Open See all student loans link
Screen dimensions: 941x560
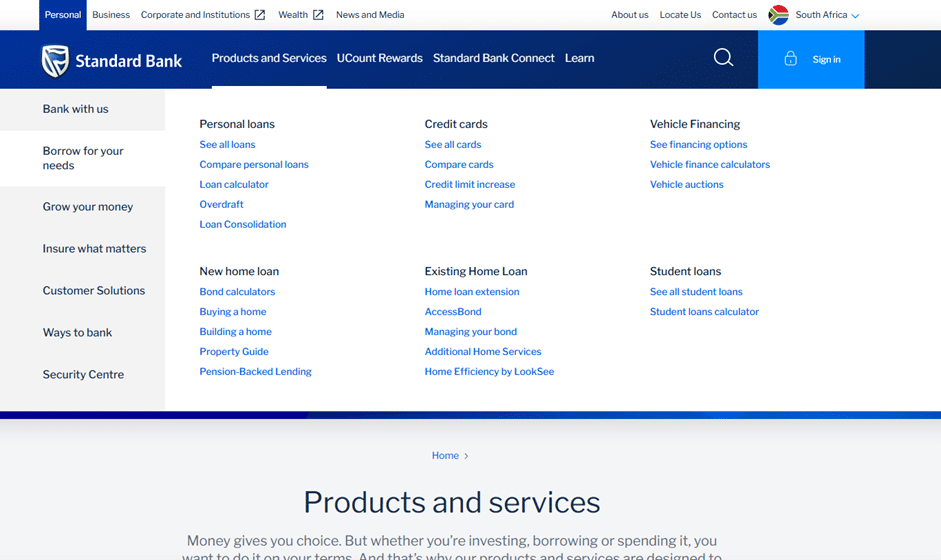tap(696, 292)
